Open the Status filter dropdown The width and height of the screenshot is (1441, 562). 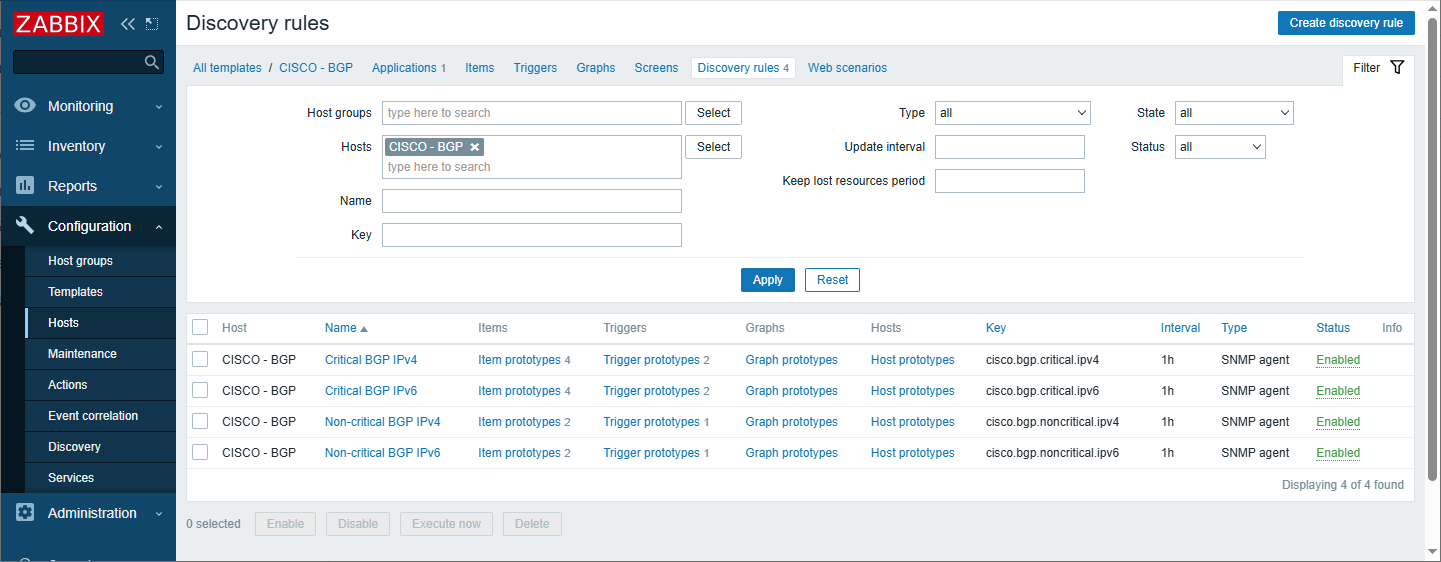1220,147
